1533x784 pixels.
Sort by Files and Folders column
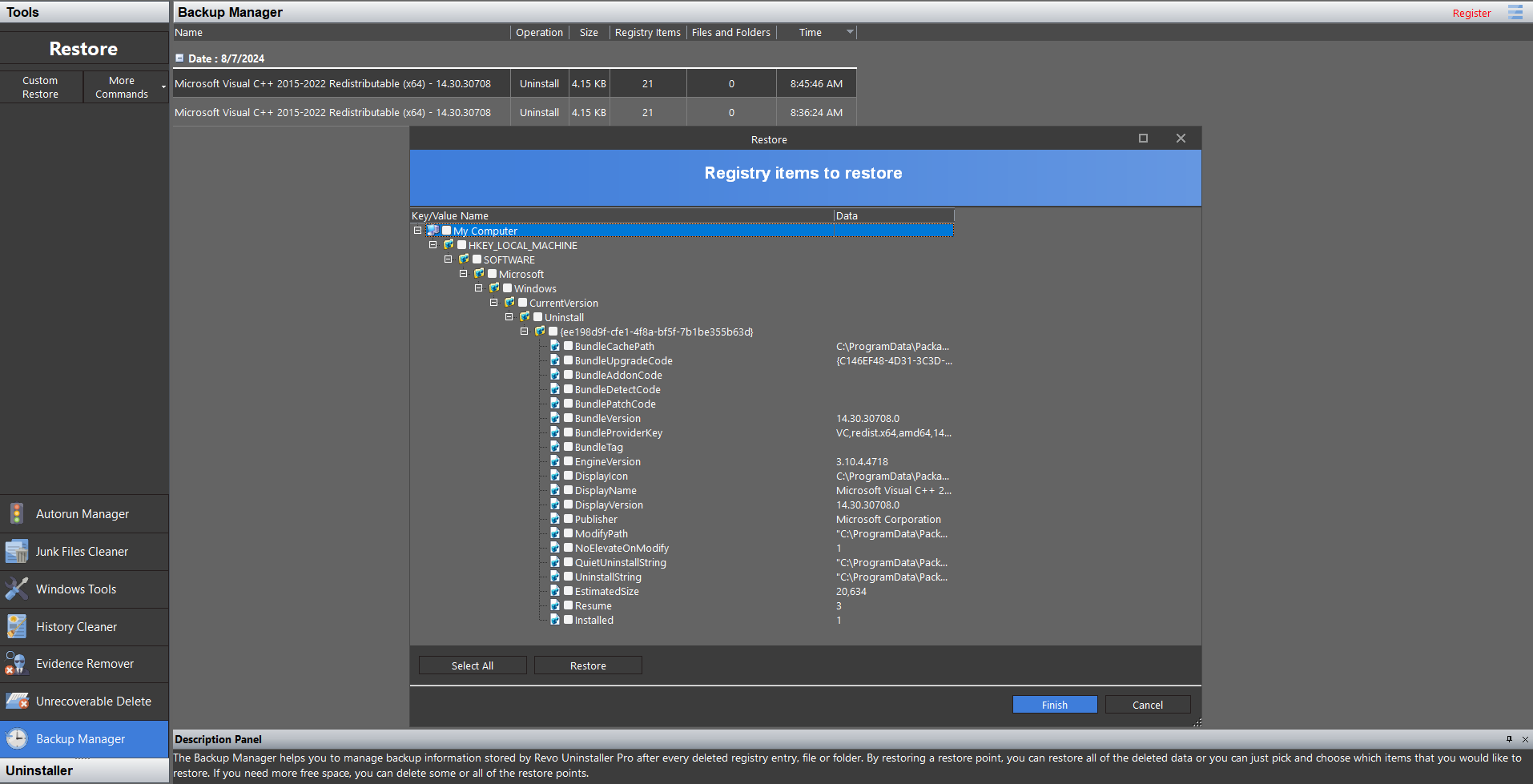point(731,33)
